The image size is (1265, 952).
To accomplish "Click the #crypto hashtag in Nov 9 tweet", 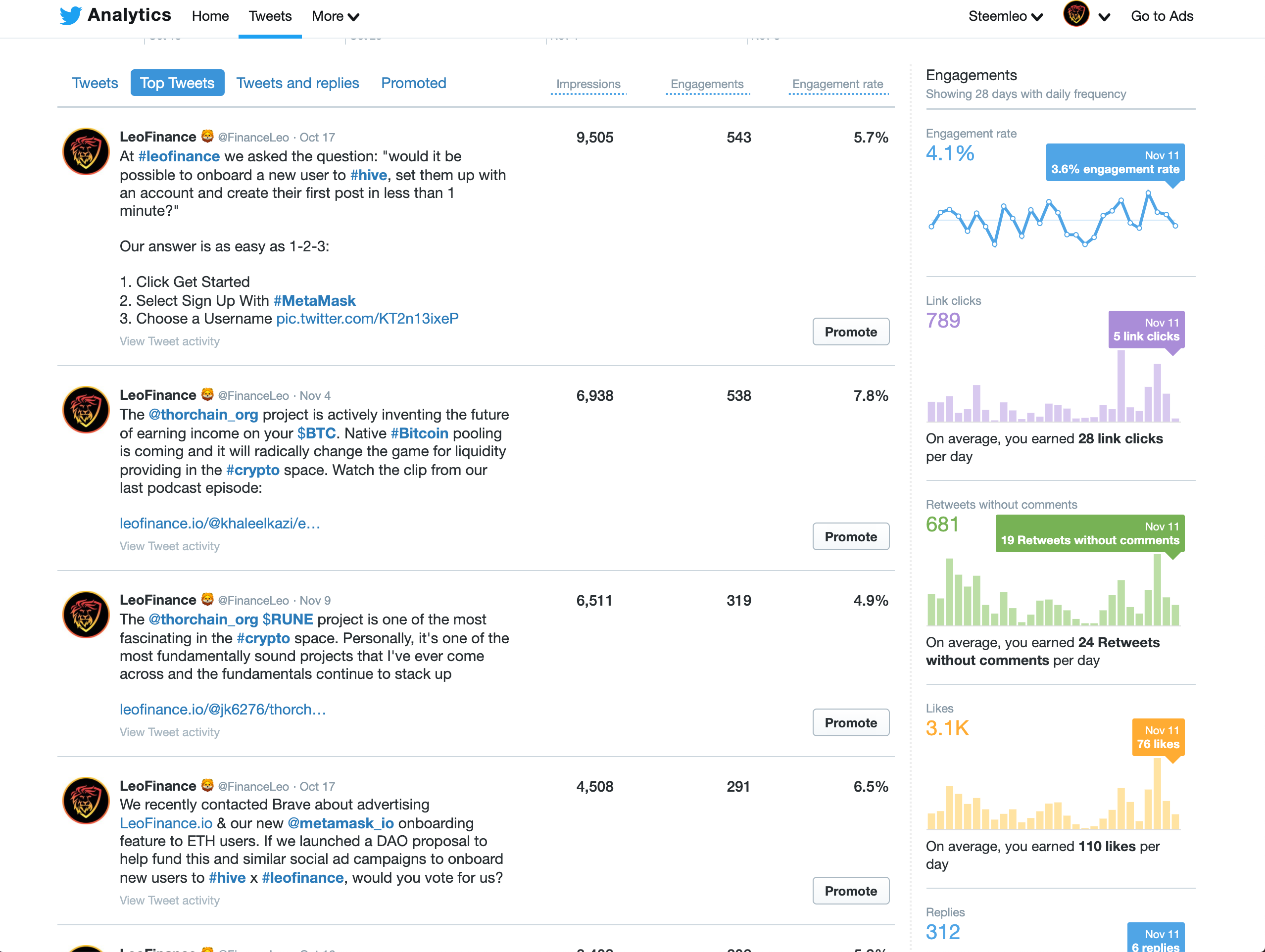I will click(x=263, y=638).
